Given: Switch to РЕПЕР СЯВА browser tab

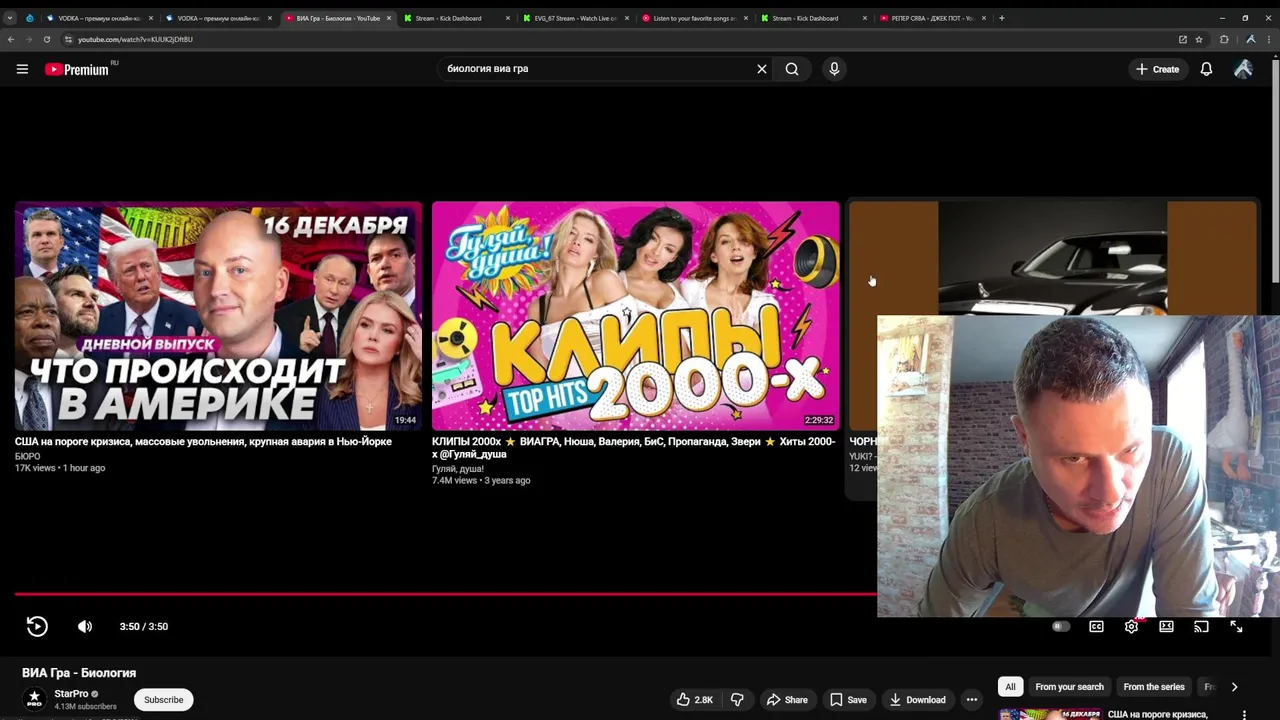Looking at the screenshot, I should click(x=932, y=18).
